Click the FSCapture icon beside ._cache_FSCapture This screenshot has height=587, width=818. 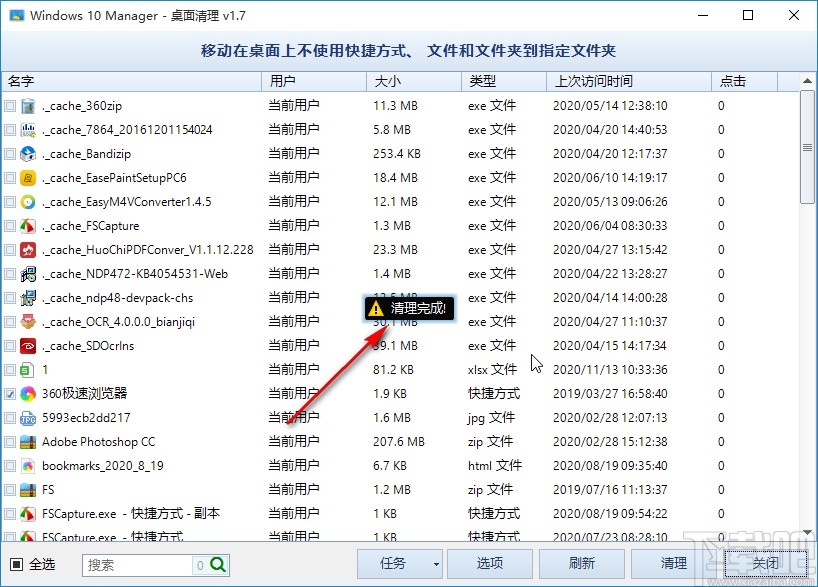pyautogui.click(x=26, y=225)
